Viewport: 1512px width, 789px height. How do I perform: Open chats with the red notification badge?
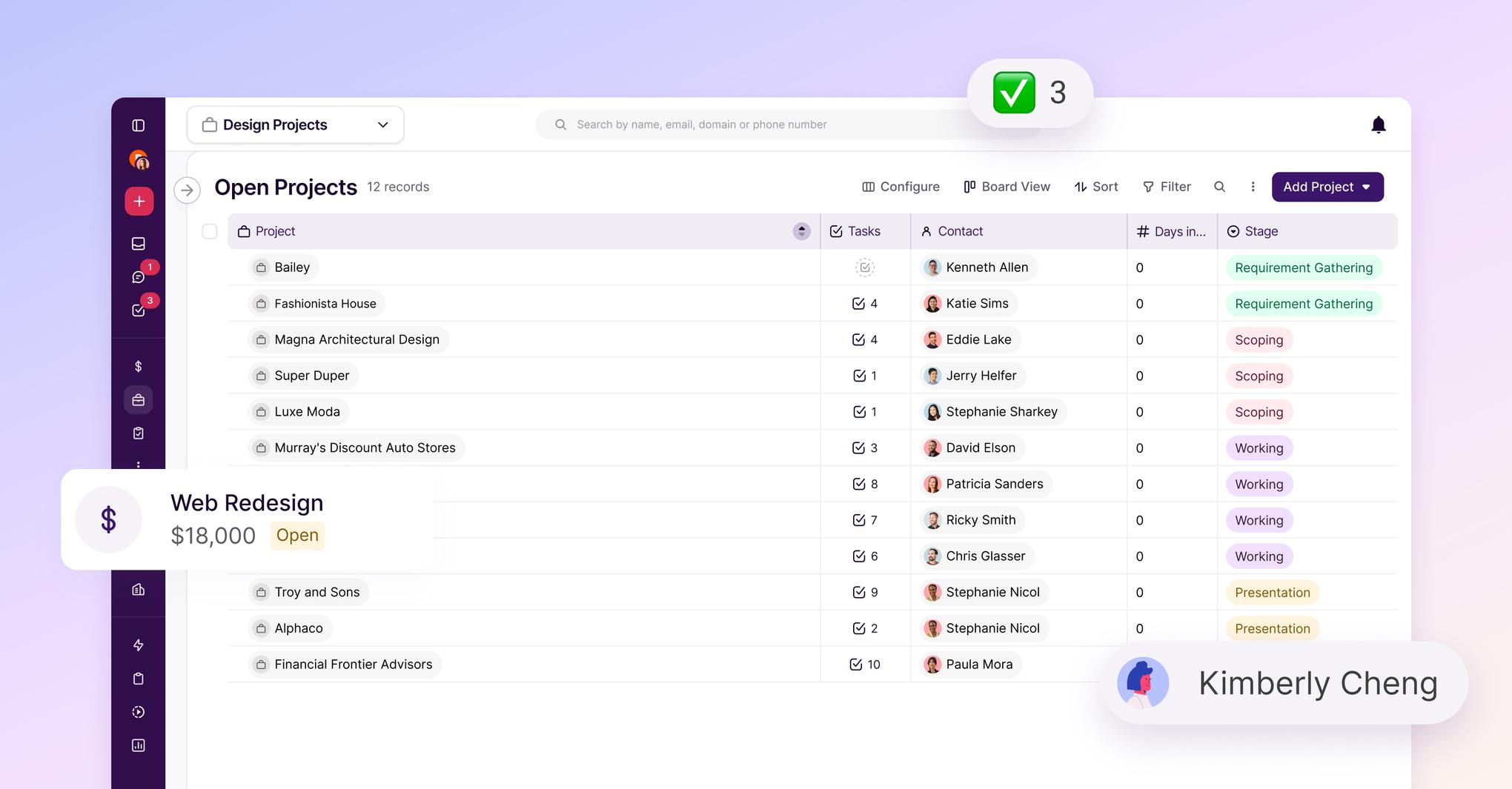click(x=138, y=276)
